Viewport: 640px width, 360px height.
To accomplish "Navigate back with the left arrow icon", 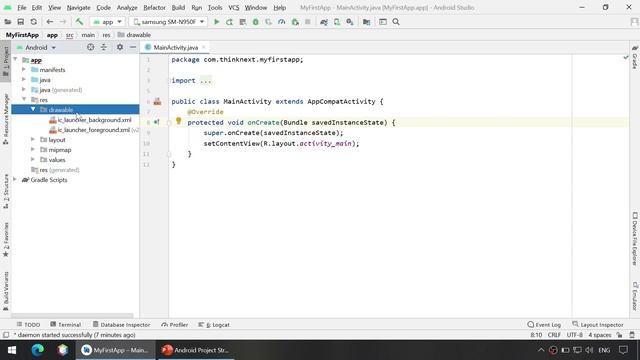I will (49, 22).
